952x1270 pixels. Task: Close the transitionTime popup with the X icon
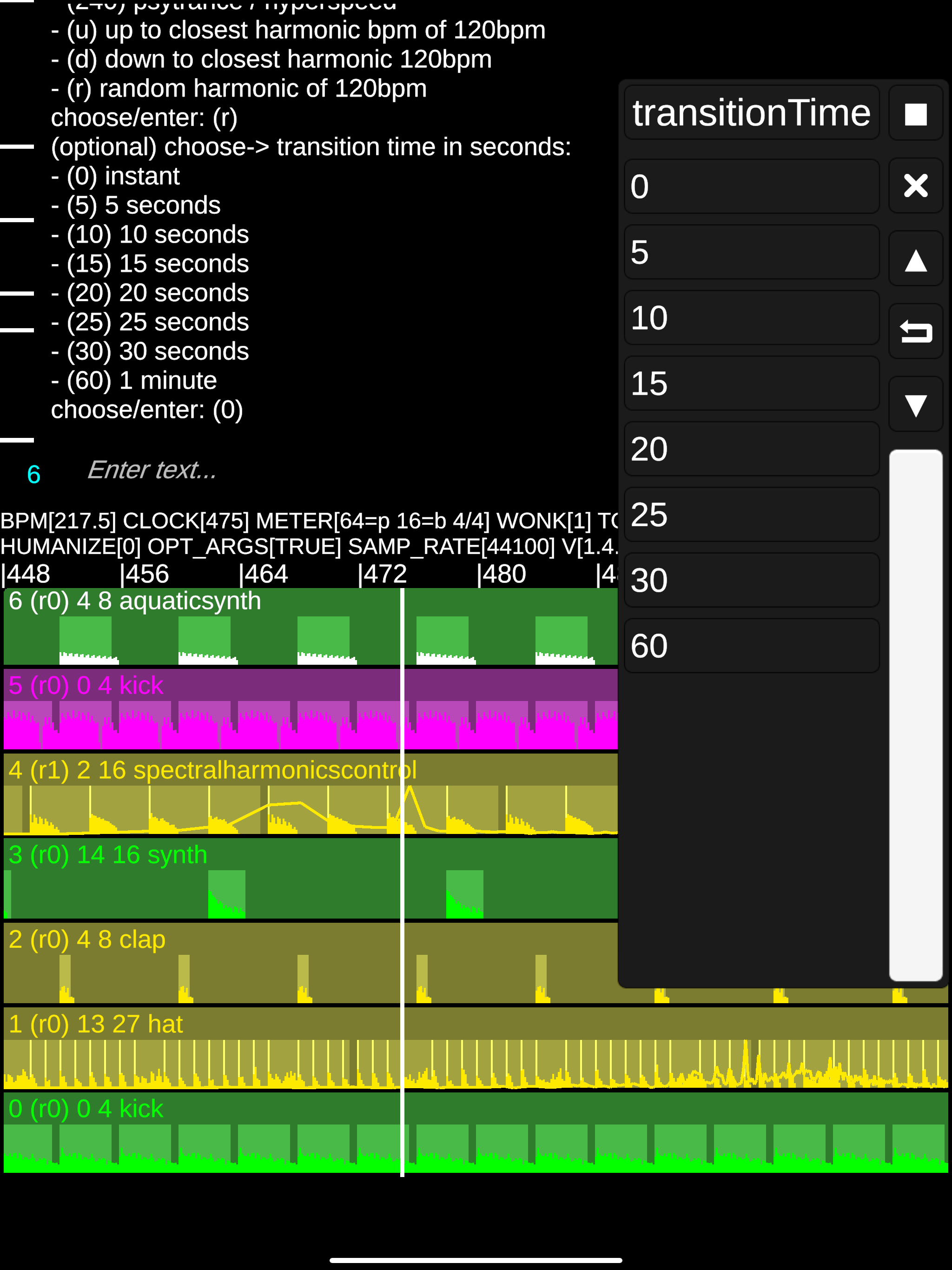pyautogui.click(x=915, y=185)
